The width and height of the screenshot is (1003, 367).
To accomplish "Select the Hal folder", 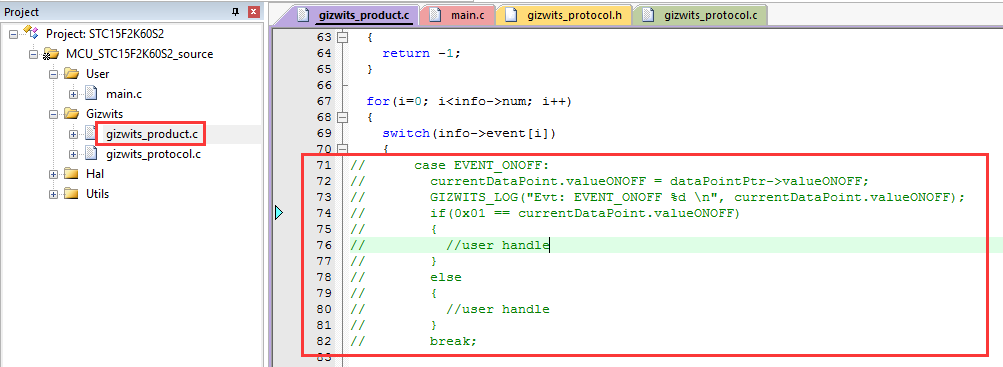I will point(95,174).
